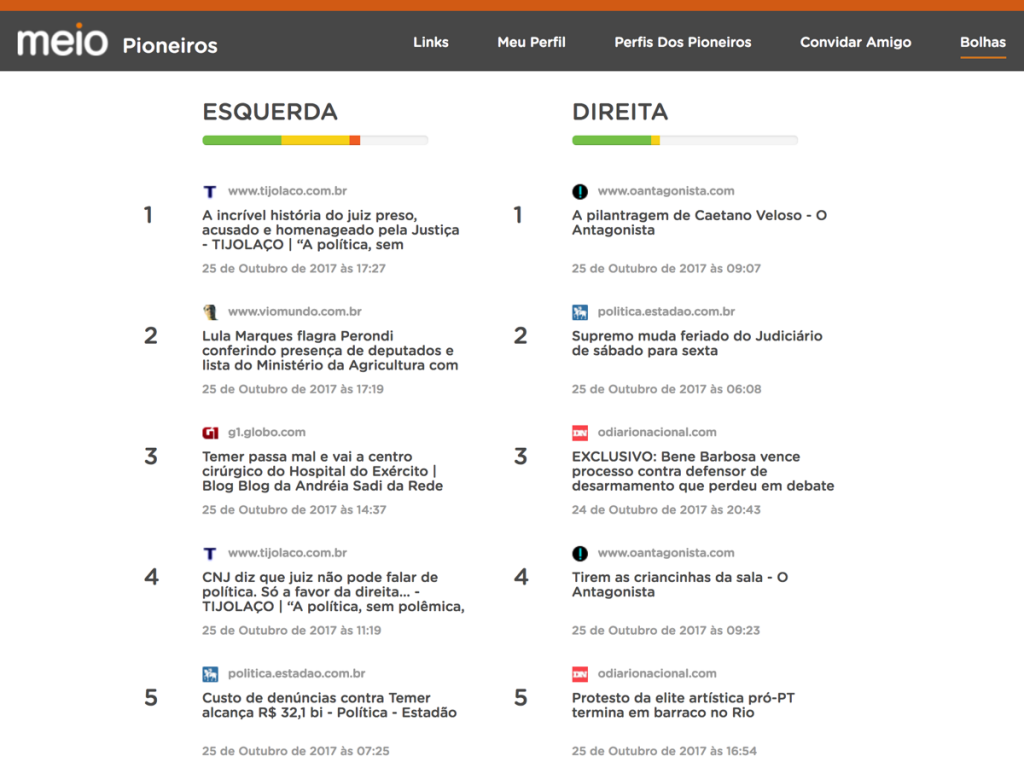Image resolution: width=1024 pixels, height=768 pixels.
Task: Click odiarionacional.com above the Bene Barbosa article
Action: (x=657, y=432)
